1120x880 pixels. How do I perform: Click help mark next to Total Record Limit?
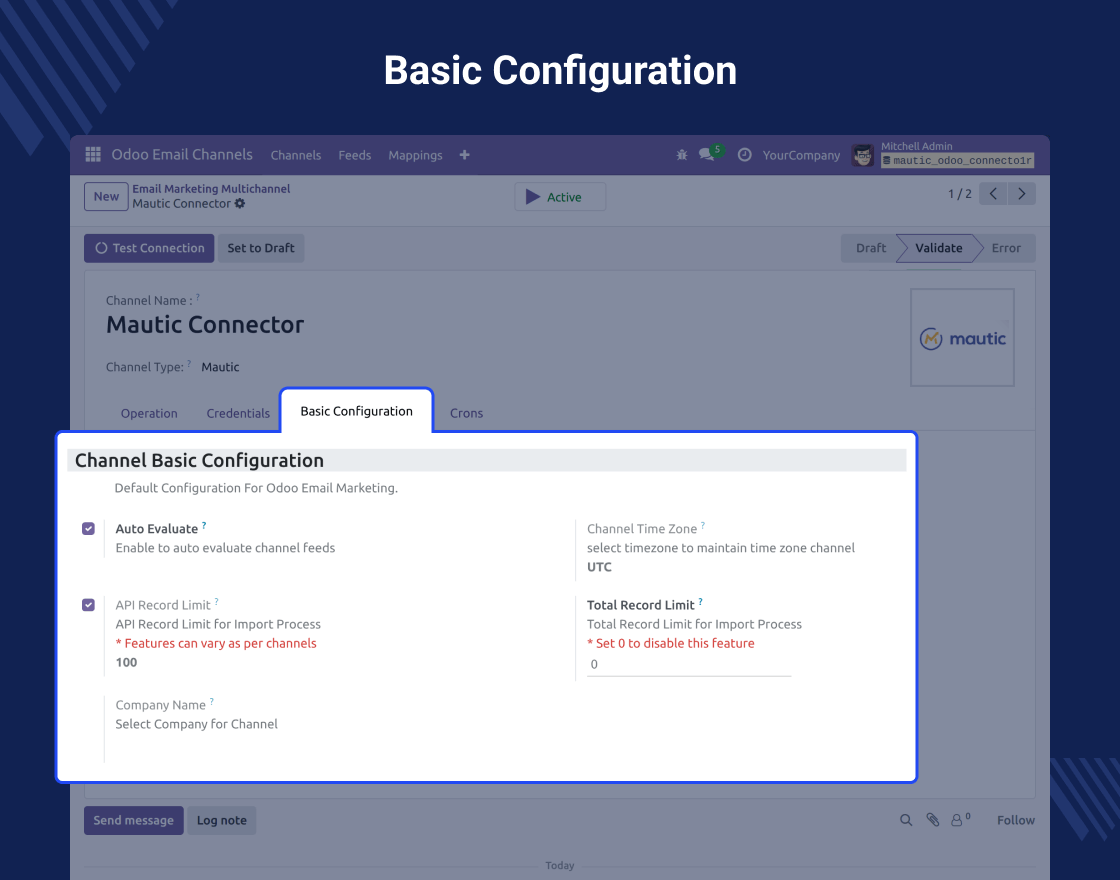(x=701, y=601)
